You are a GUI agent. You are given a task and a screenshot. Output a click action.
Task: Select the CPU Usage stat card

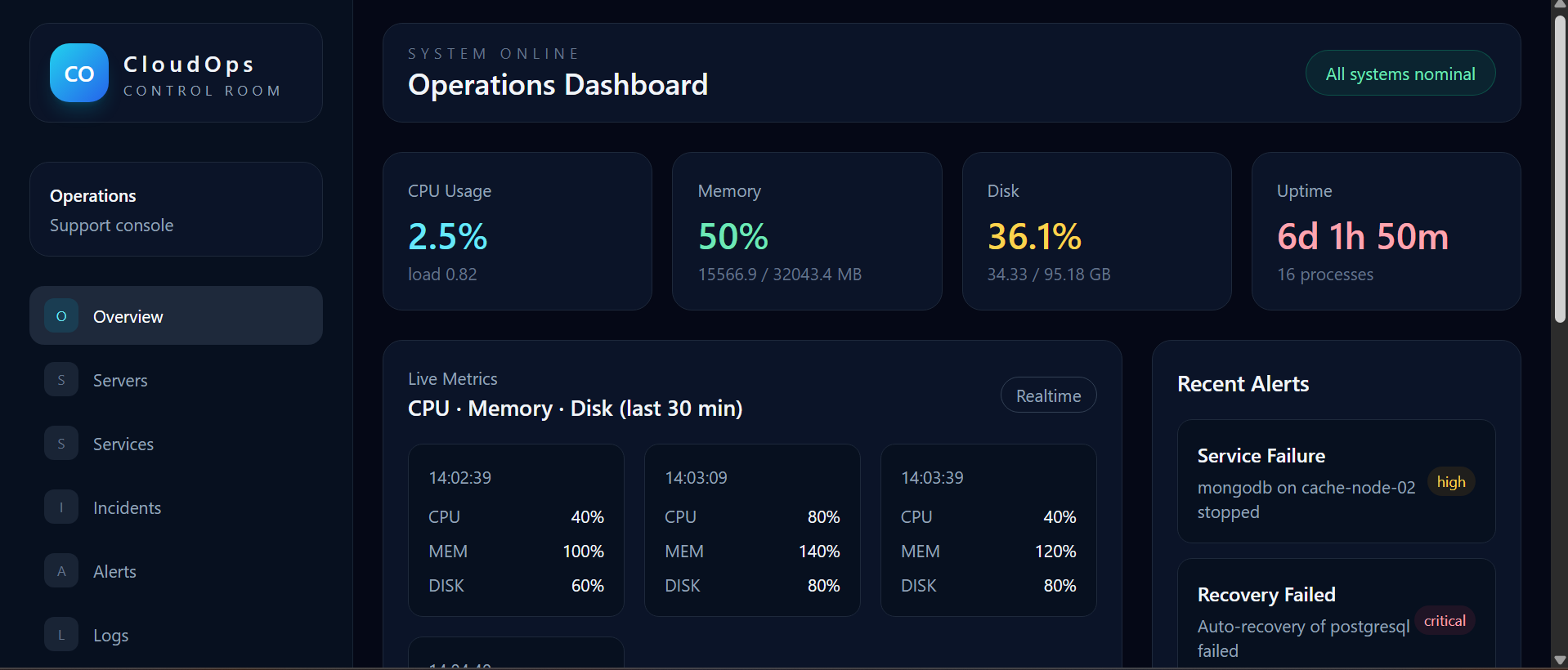click(x=517, y=231)
